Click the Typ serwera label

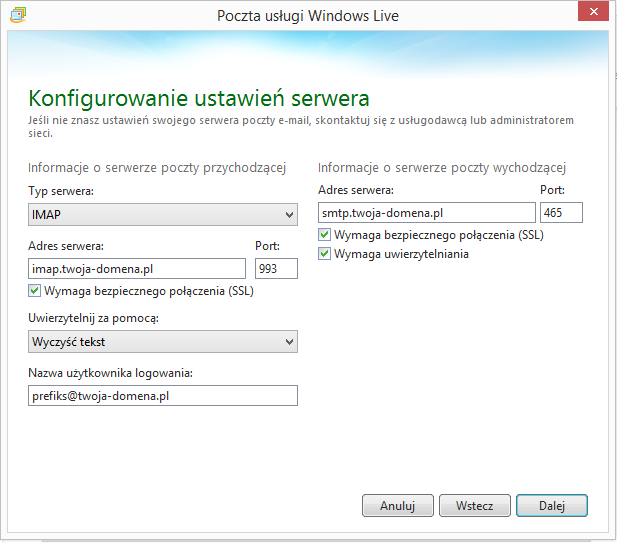point(61,191)
